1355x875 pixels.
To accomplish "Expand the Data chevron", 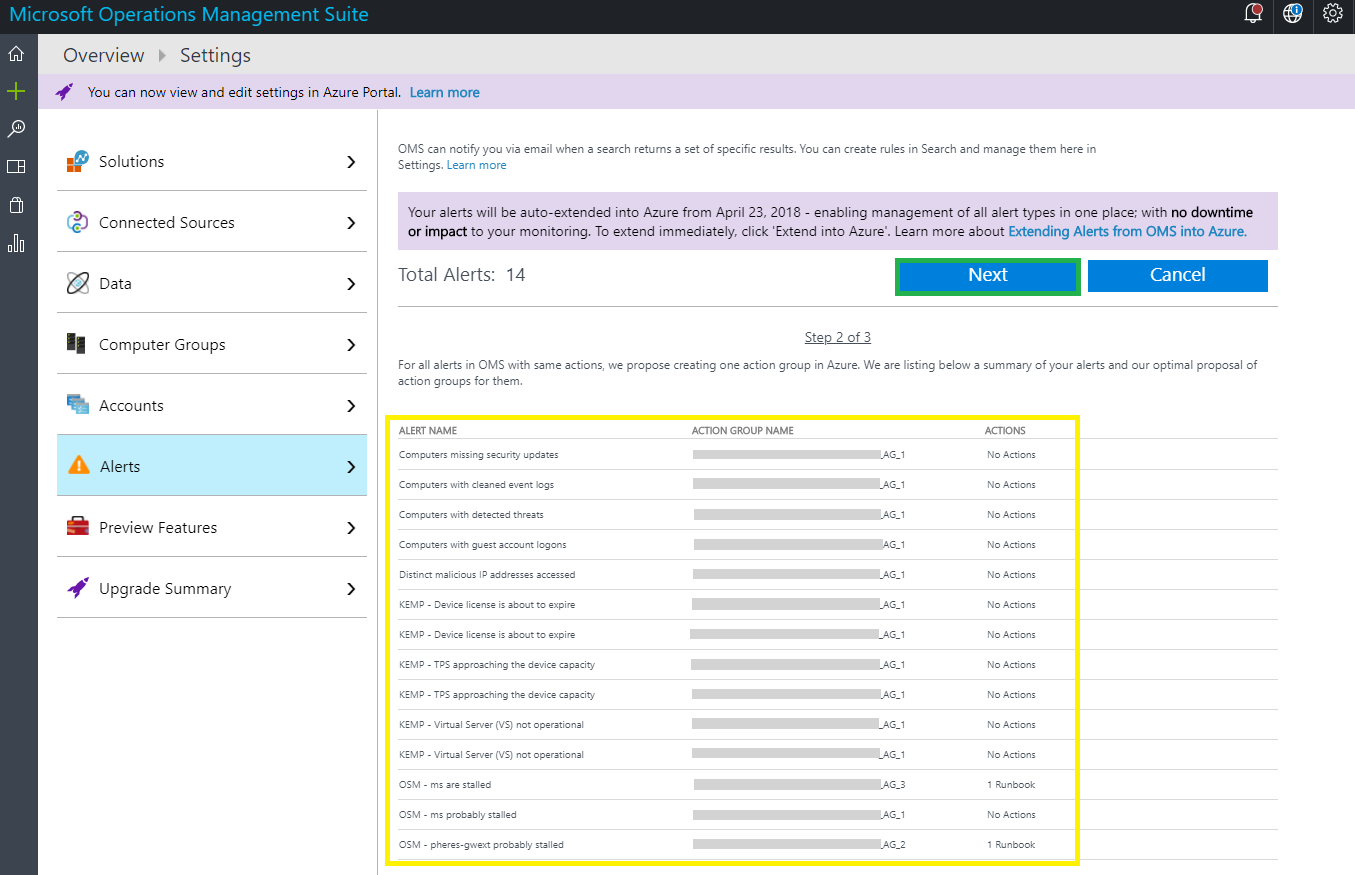I will coord(351,283).
